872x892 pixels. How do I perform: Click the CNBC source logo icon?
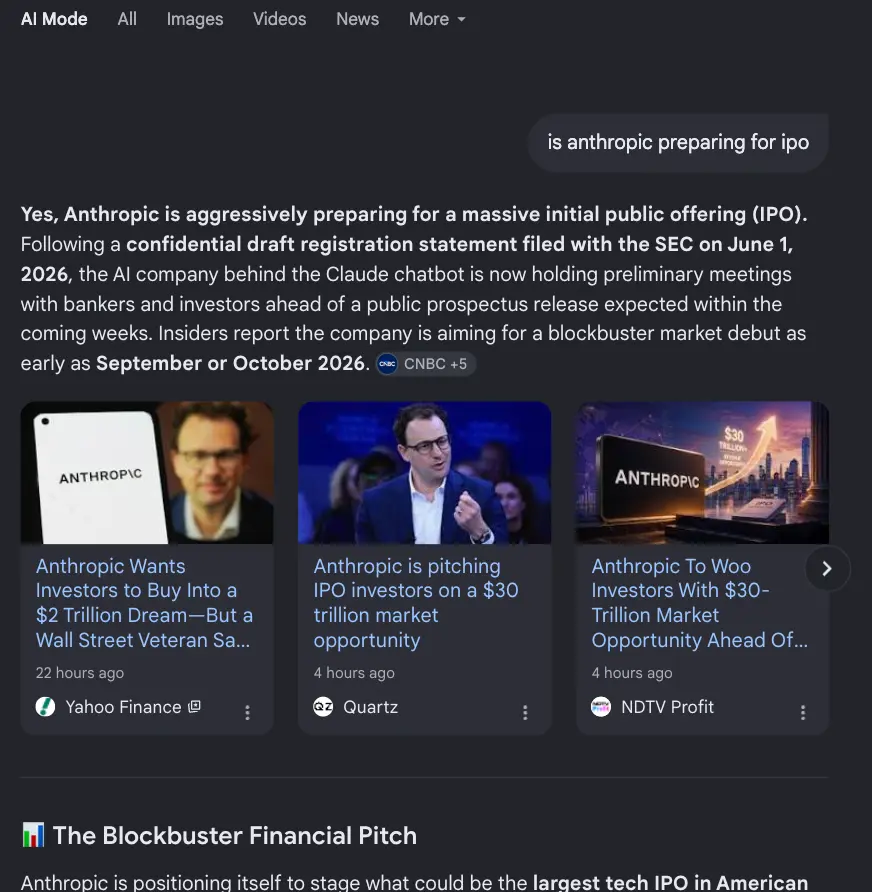coord(387,364)
